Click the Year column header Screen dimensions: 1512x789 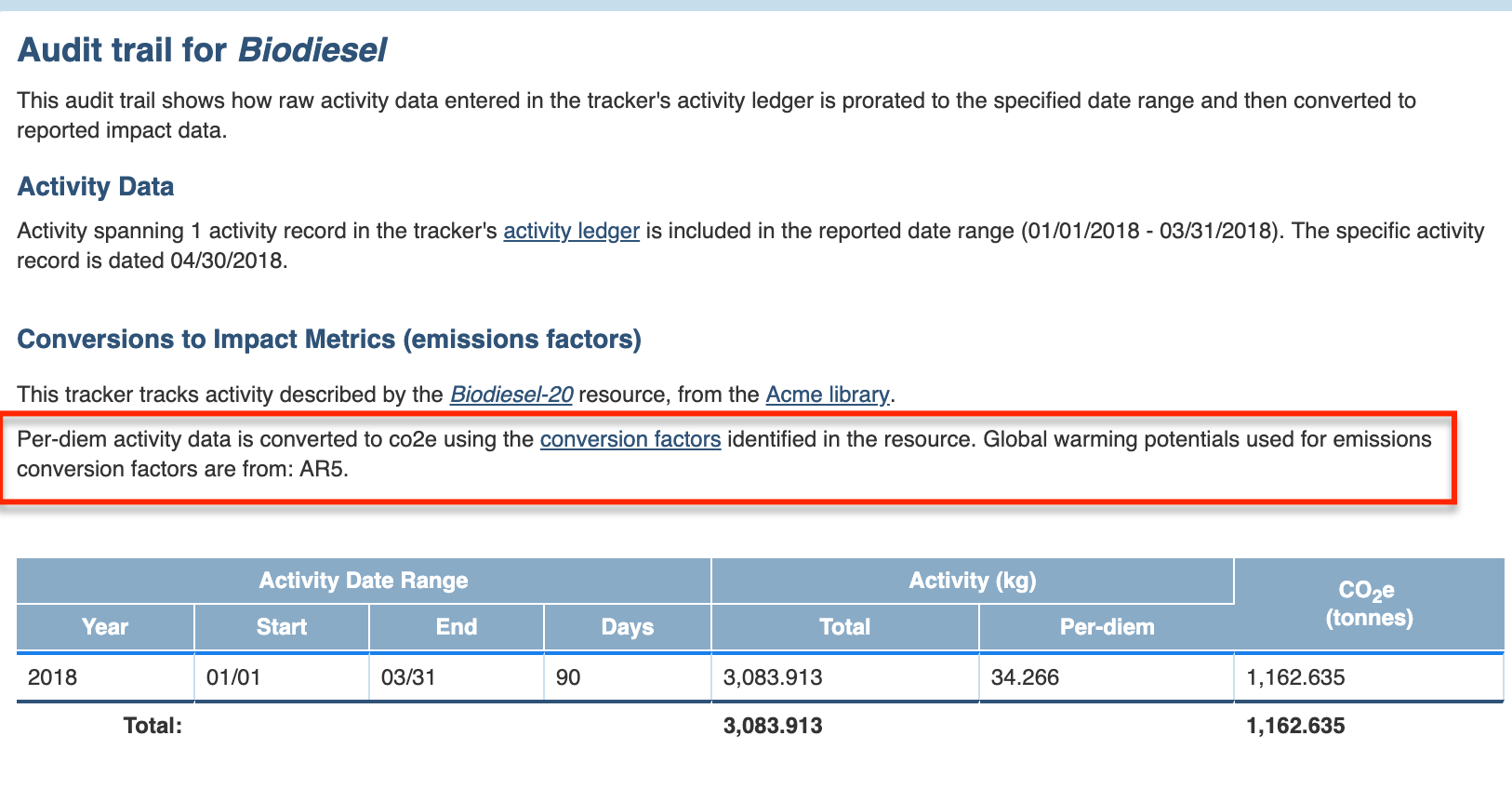coord(105,627)
